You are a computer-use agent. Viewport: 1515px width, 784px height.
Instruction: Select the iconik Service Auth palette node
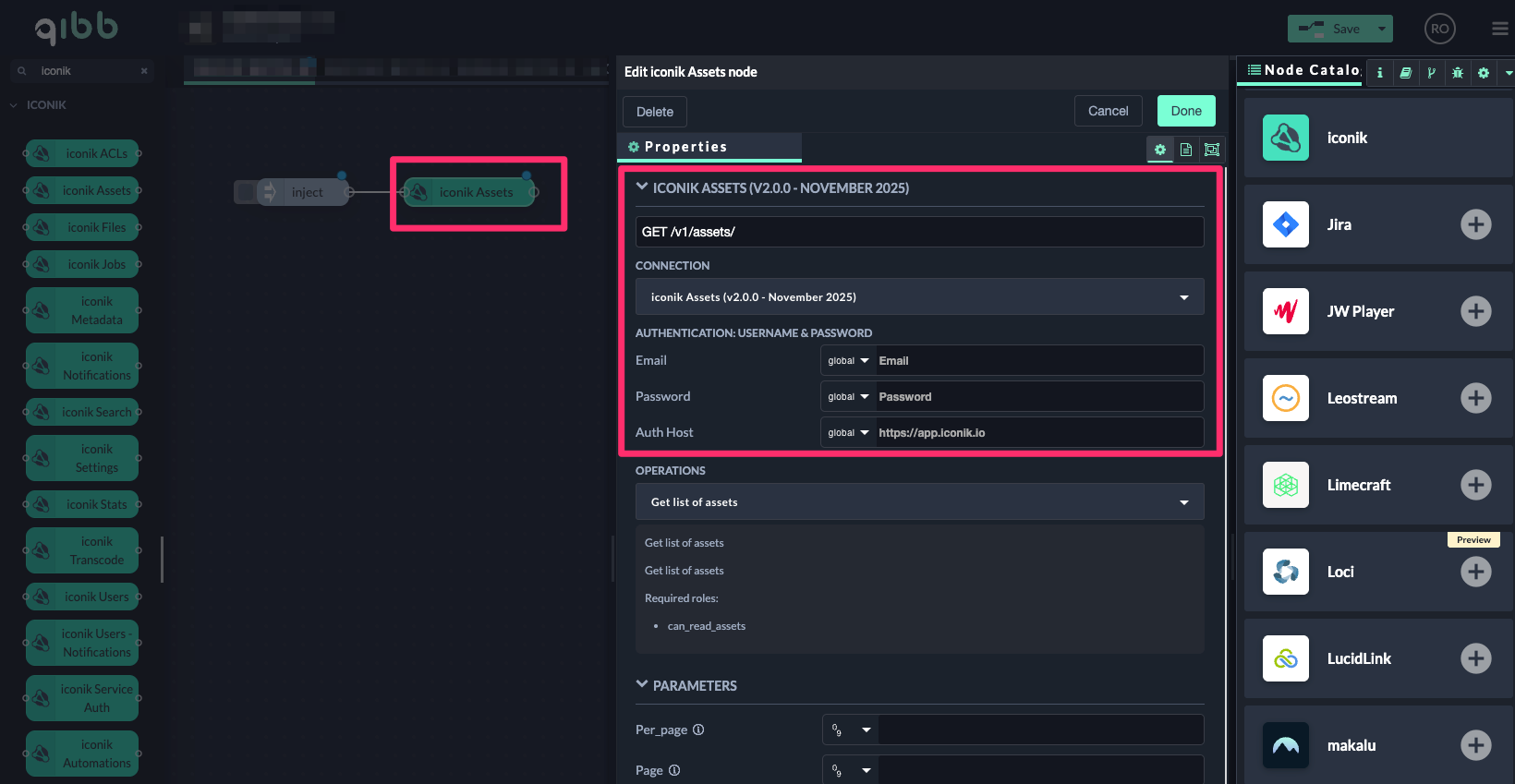point(83,698)
